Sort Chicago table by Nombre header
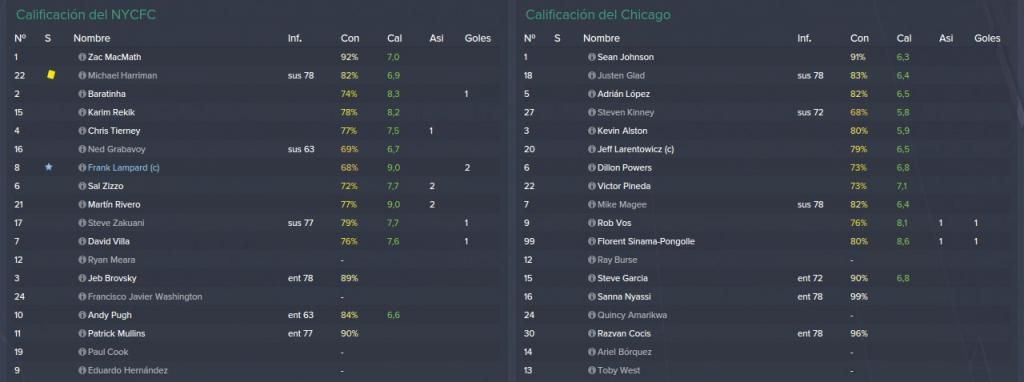The image size is (1024, 382). [601, 39]
